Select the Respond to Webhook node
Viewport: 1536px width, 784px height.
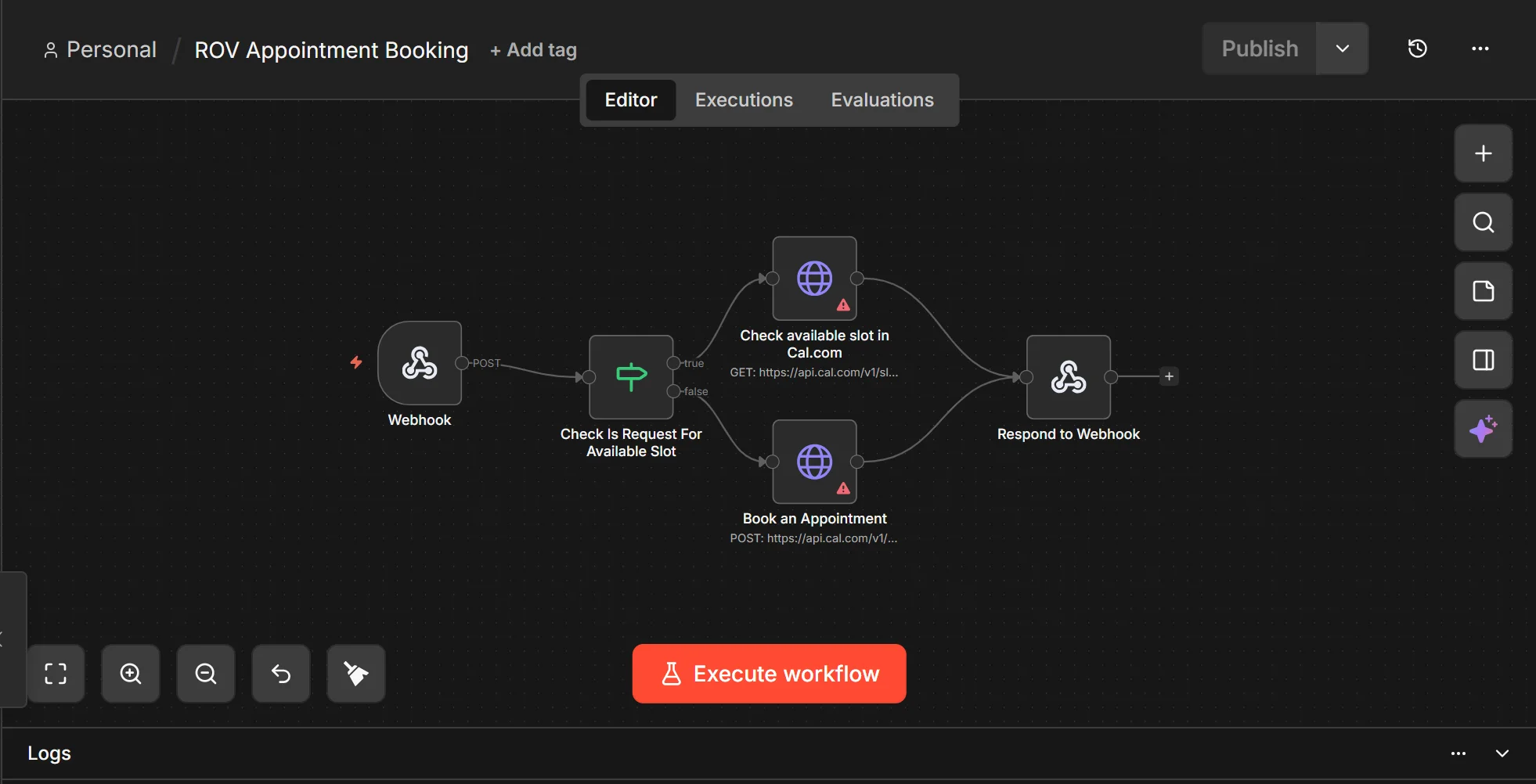(x=1068, y=376)
